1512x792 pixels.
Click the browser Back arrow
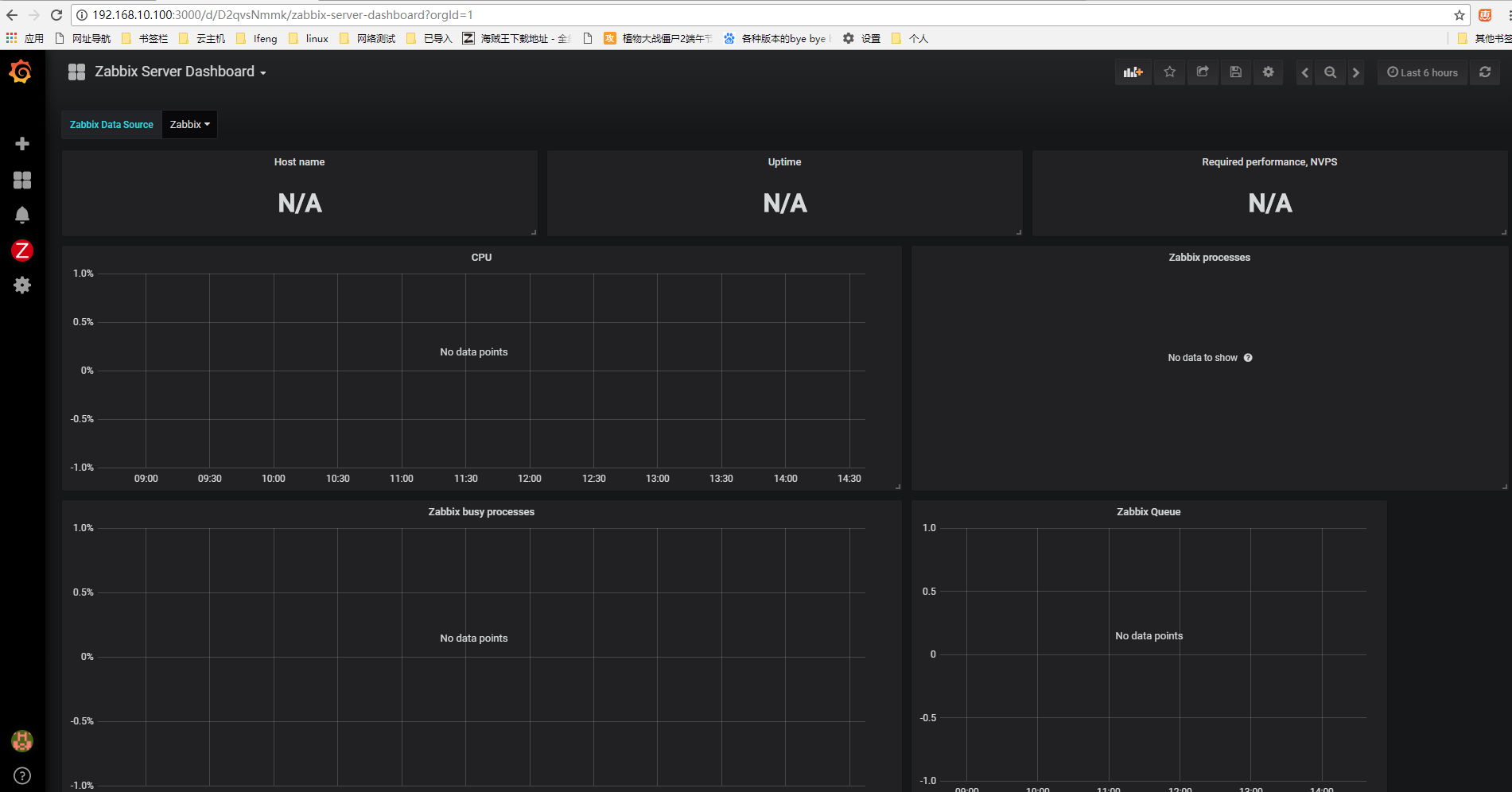pos(12,15)
